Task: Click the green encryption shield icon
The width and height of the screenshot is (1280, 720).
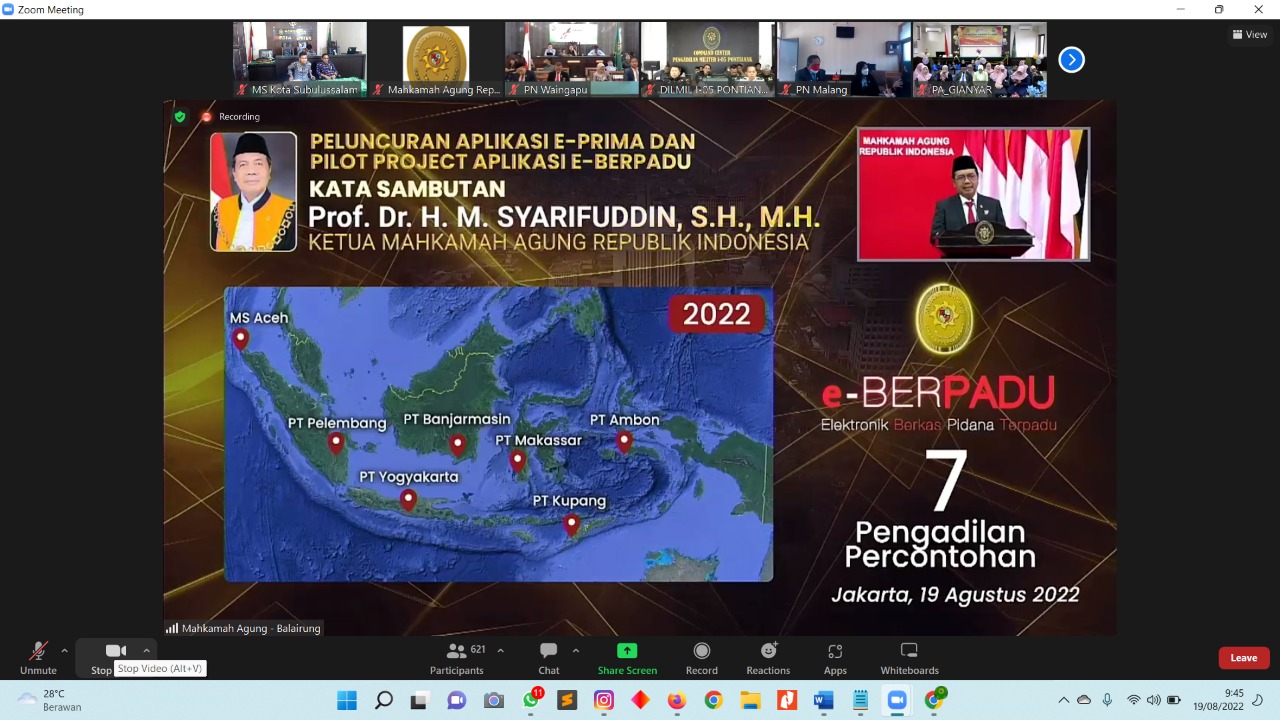Action: click(x=180, y=117)
